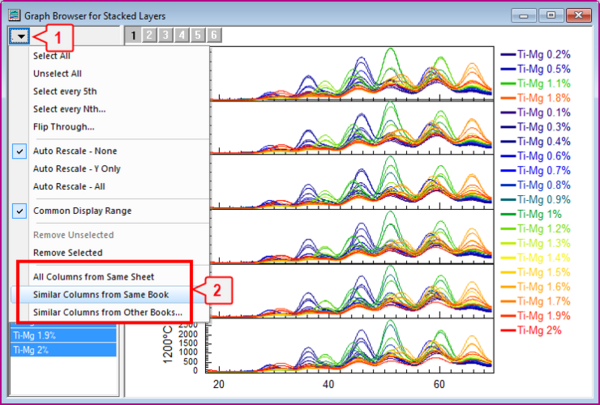Click Select every 5th menu entry

65,91
